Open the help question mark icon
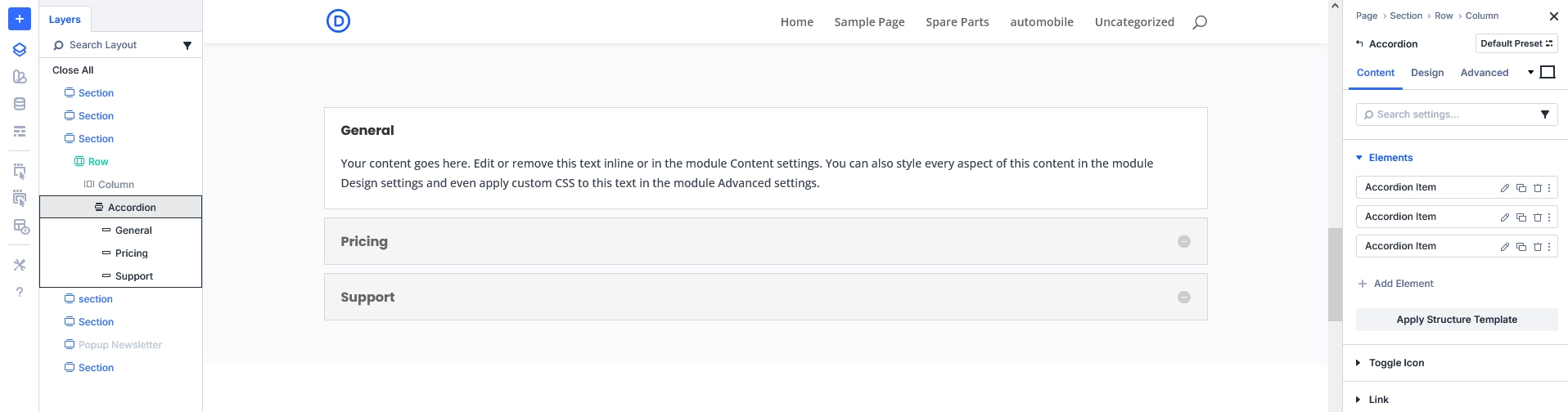The width and height of the screenshot is (1568, 412). pyautogui.click(x=20, y=292)
